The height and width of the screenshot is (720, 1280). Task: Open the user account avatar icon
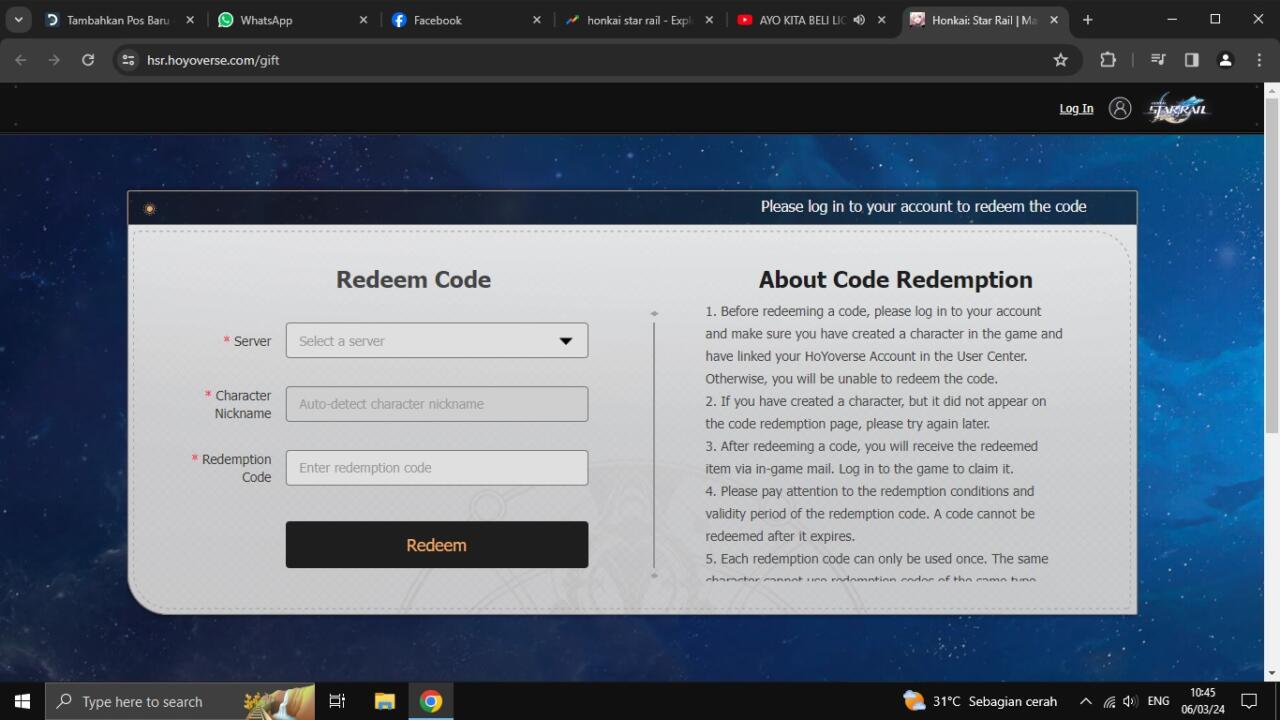pos(1120,109)
